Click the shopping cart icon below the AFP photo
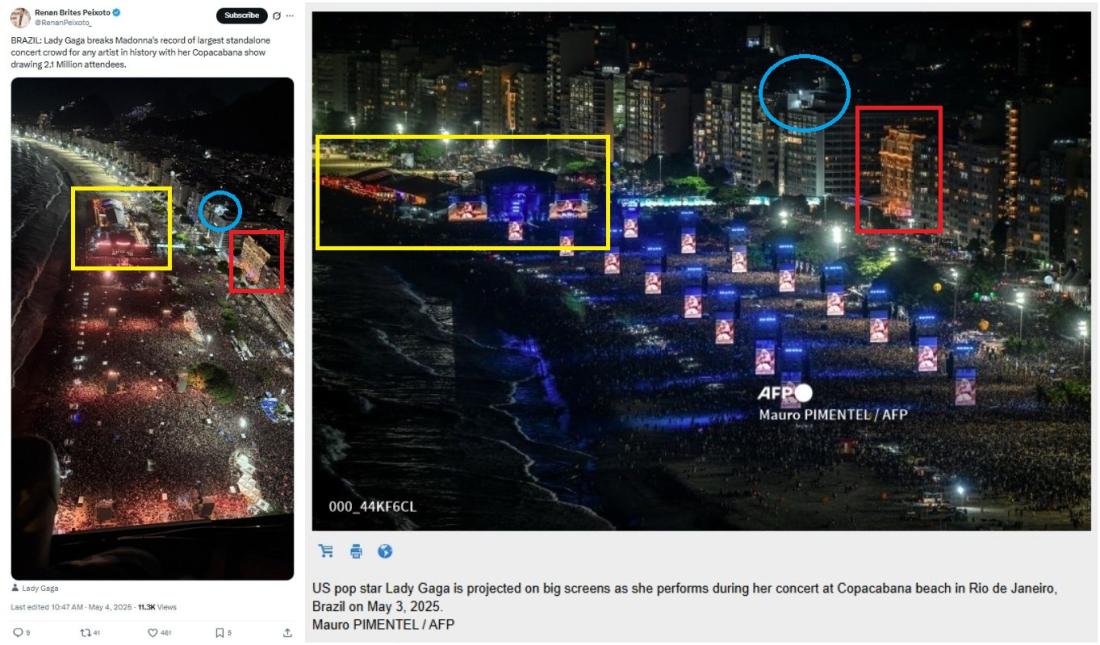The width and height of the screenshot is (1100, 645). [x=326, y=551]
